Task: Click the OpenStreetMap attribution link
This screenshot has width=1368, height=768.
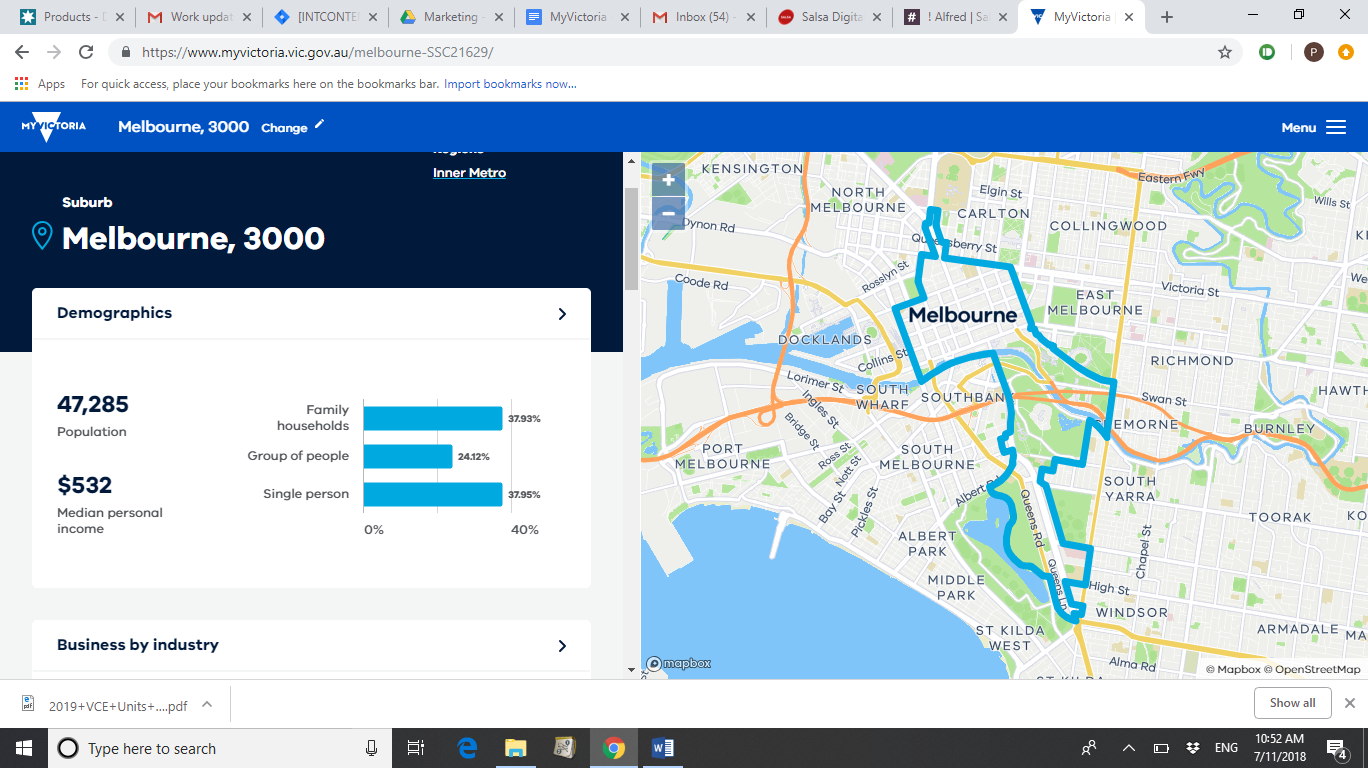Action: coord(1313,670)
